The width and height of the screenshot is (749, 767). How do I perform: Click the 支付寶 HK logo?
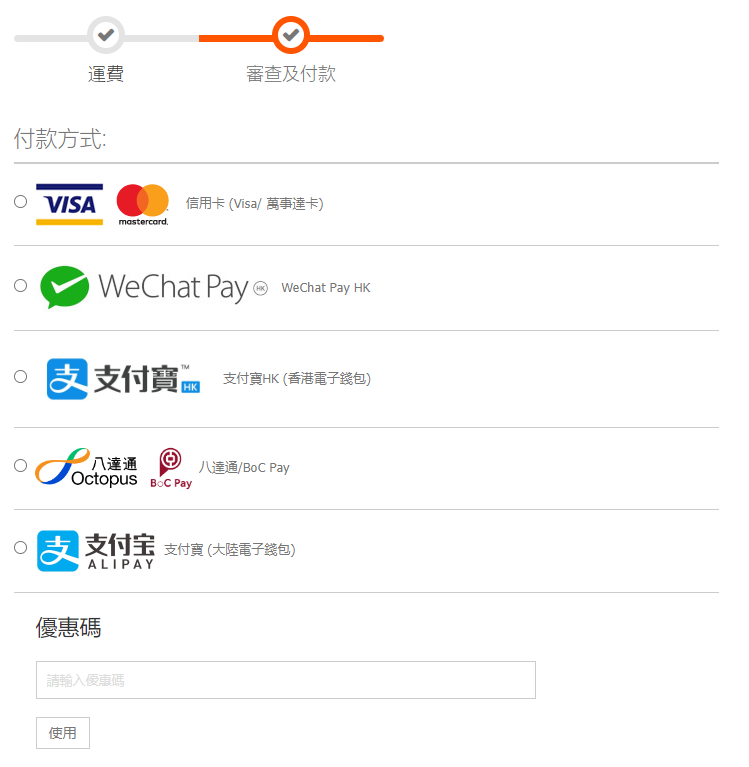123,379
